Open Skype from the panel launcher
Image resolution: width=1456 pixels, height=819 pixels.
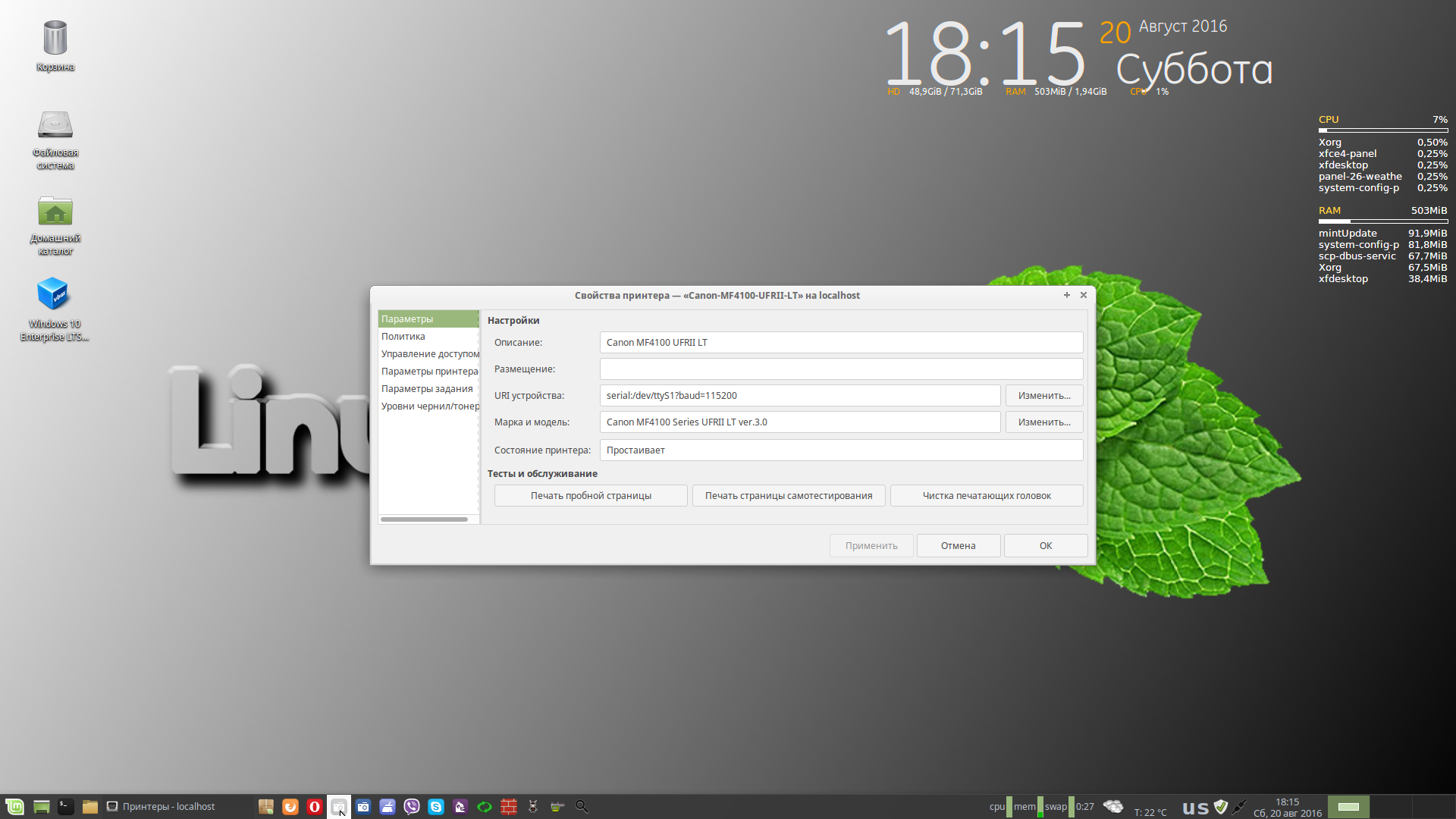(x=436, y=807)
